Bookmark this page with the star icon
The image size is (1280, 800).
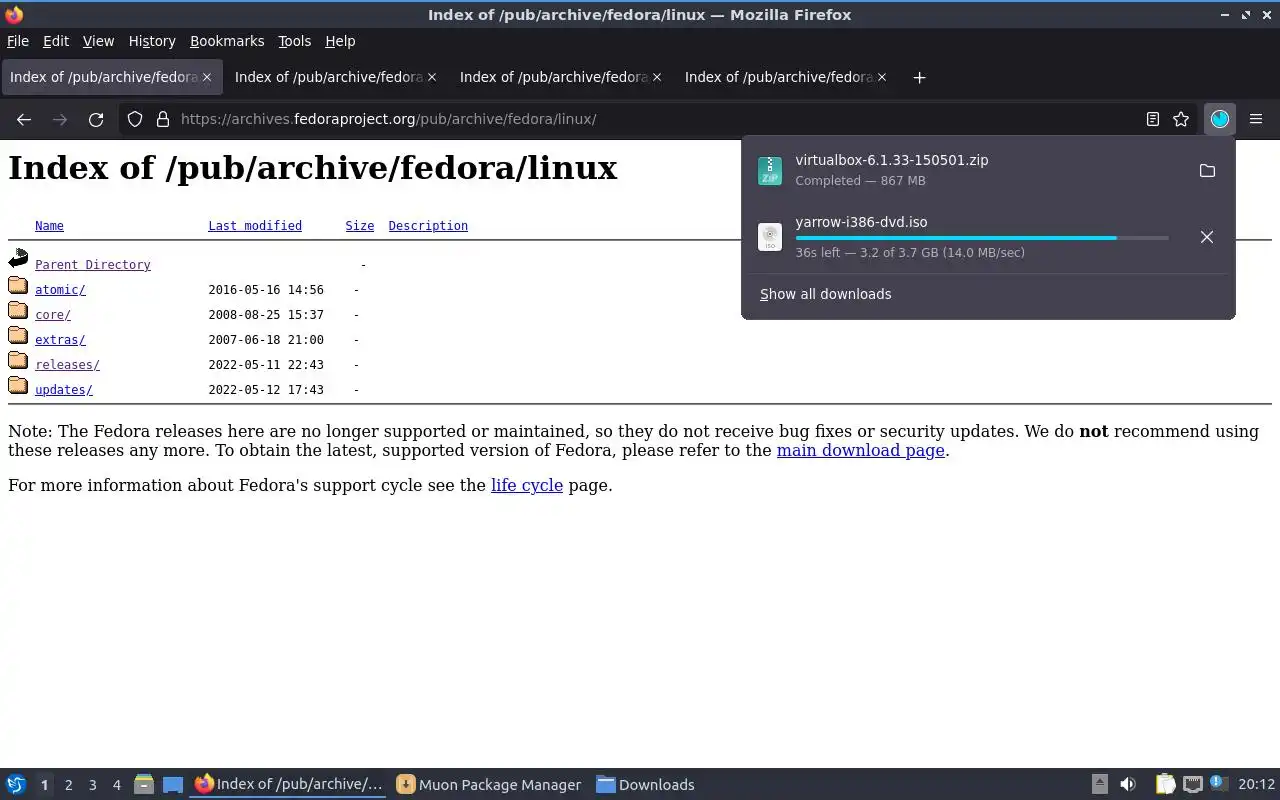[1181, 119]
